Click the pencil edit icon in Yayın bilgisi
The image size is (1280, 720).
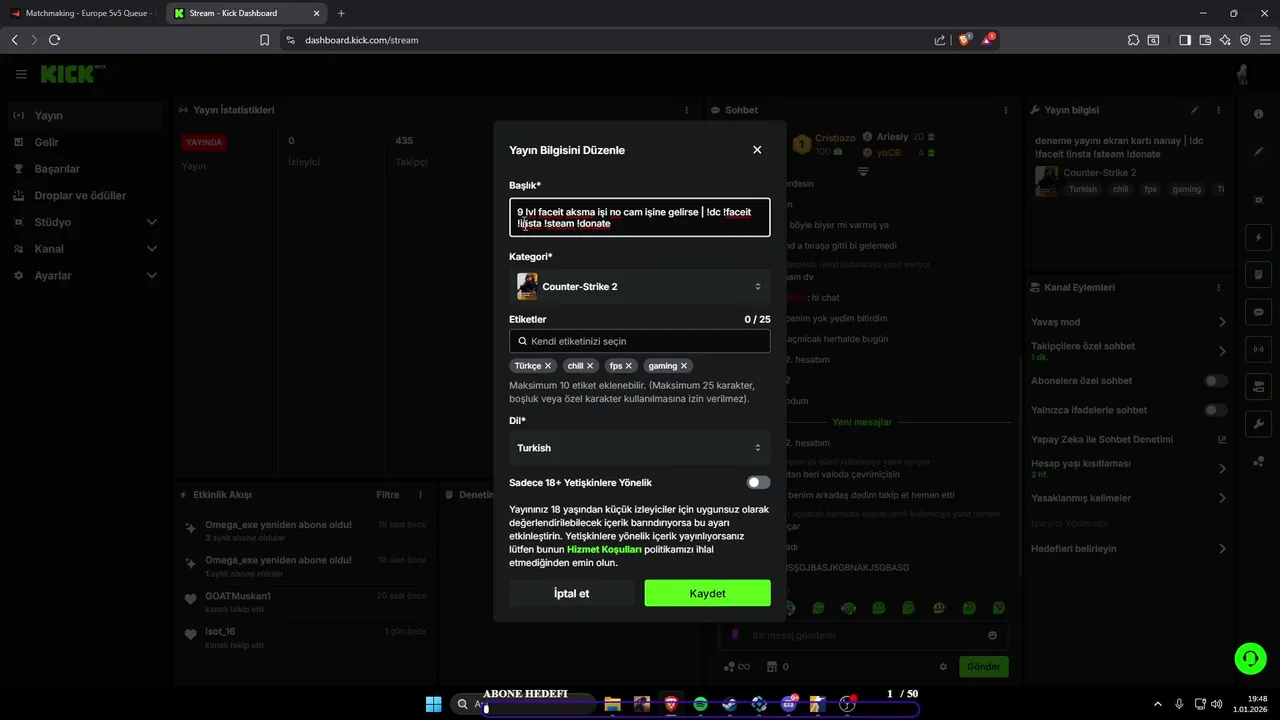click(x=1194, y=110)
